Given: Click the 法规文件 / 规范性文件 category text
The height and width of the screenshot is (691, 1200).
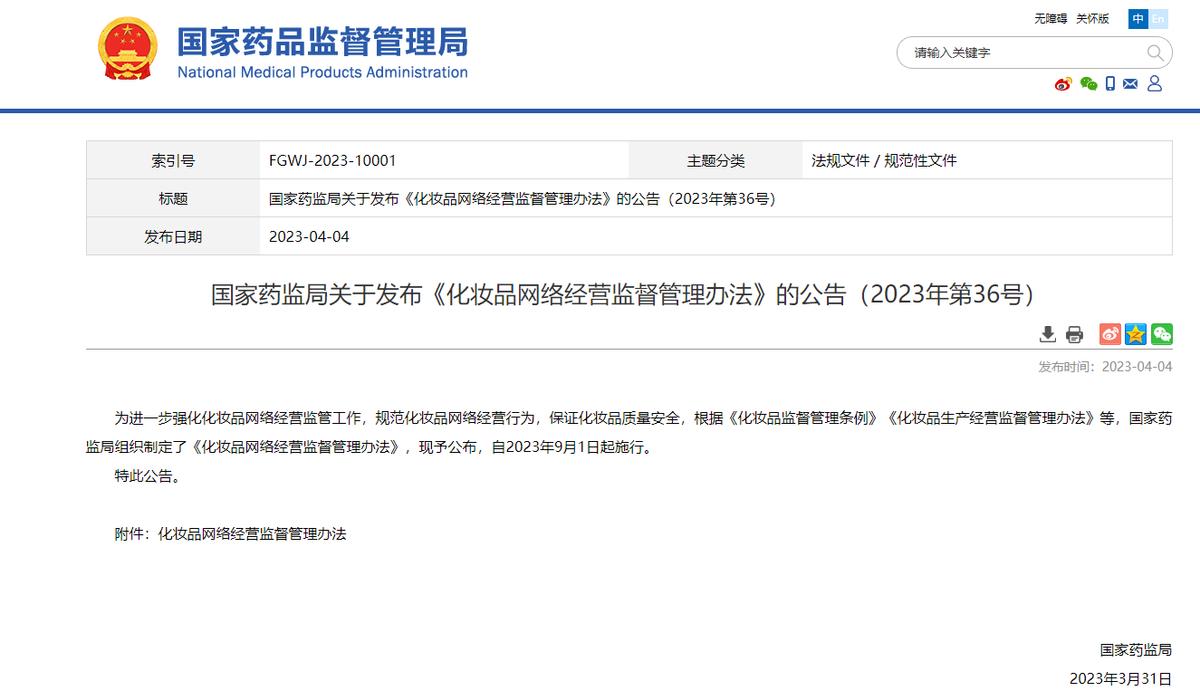Looking at the screenshot, I should point(884,160).
